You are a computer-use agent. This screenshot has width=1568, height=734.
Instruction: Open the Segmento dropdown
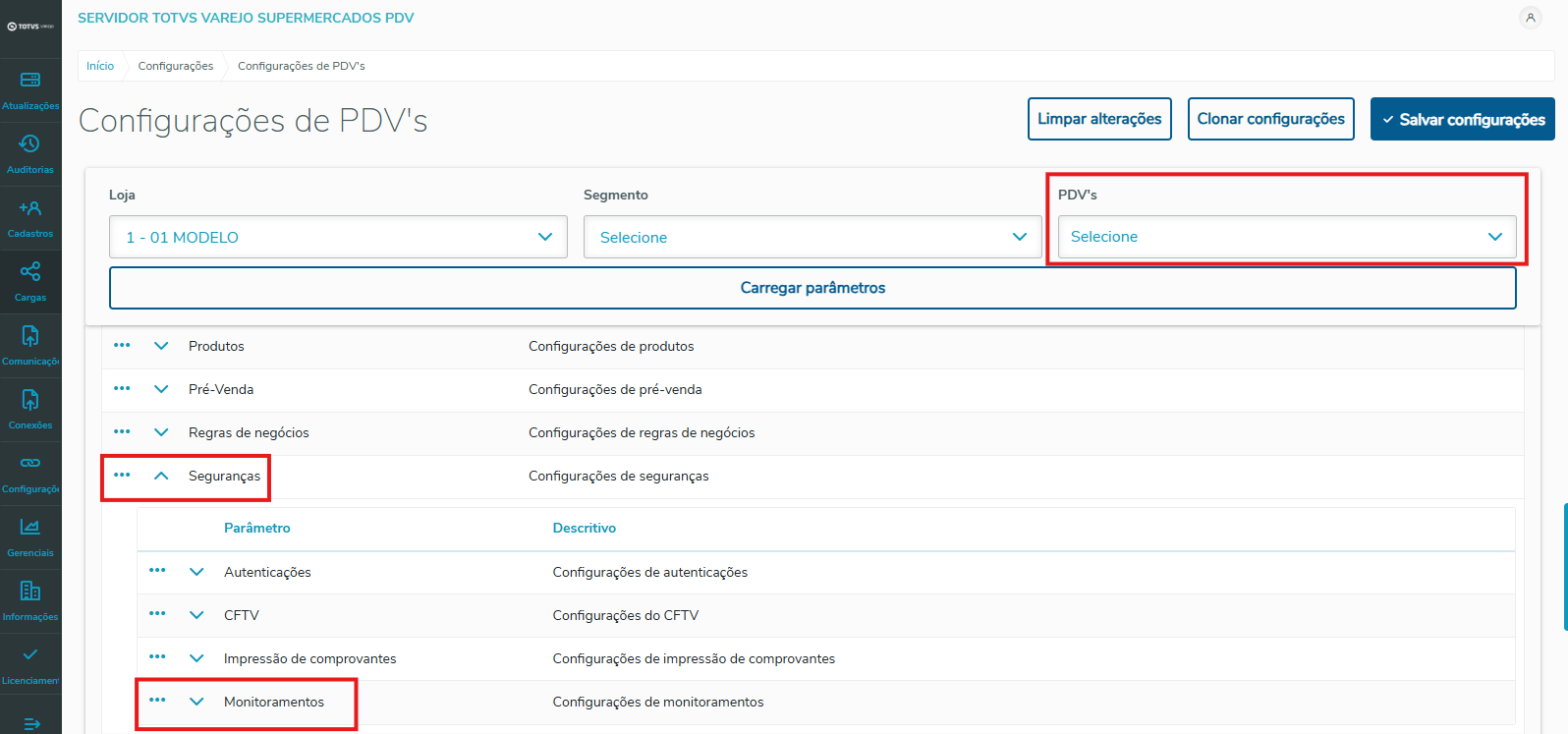812,237
